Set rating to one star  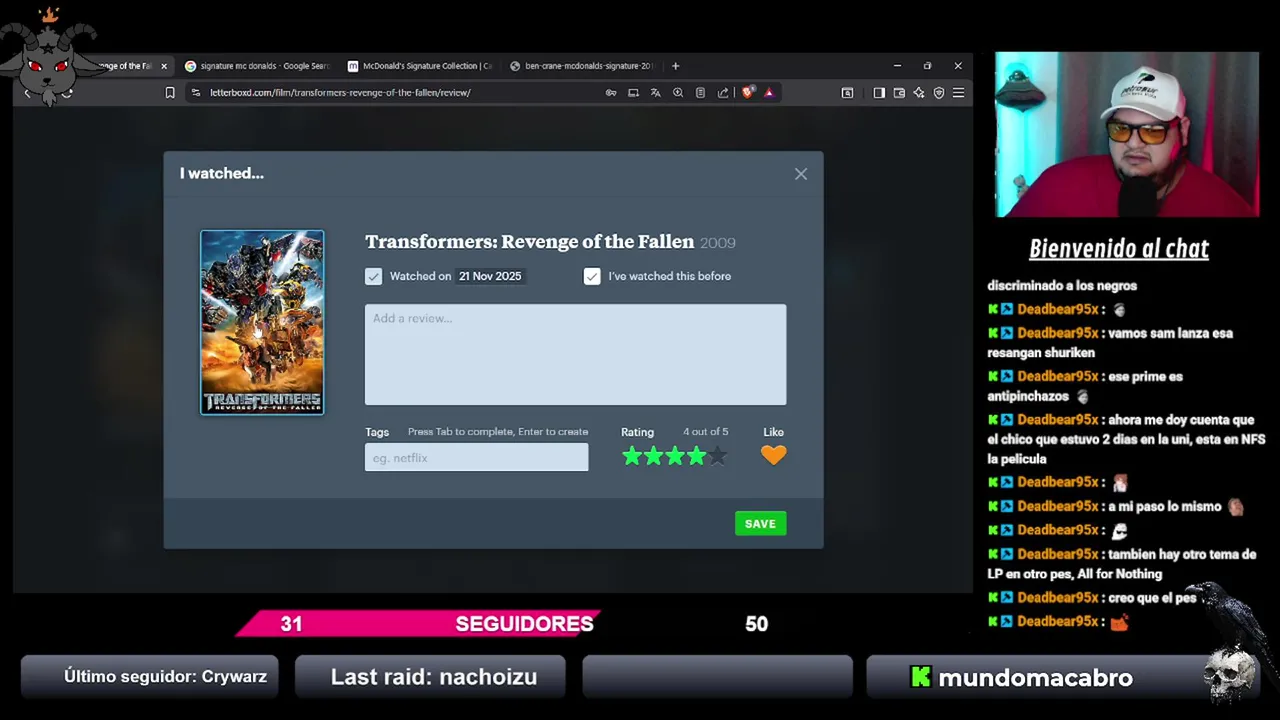coord(632,456)
